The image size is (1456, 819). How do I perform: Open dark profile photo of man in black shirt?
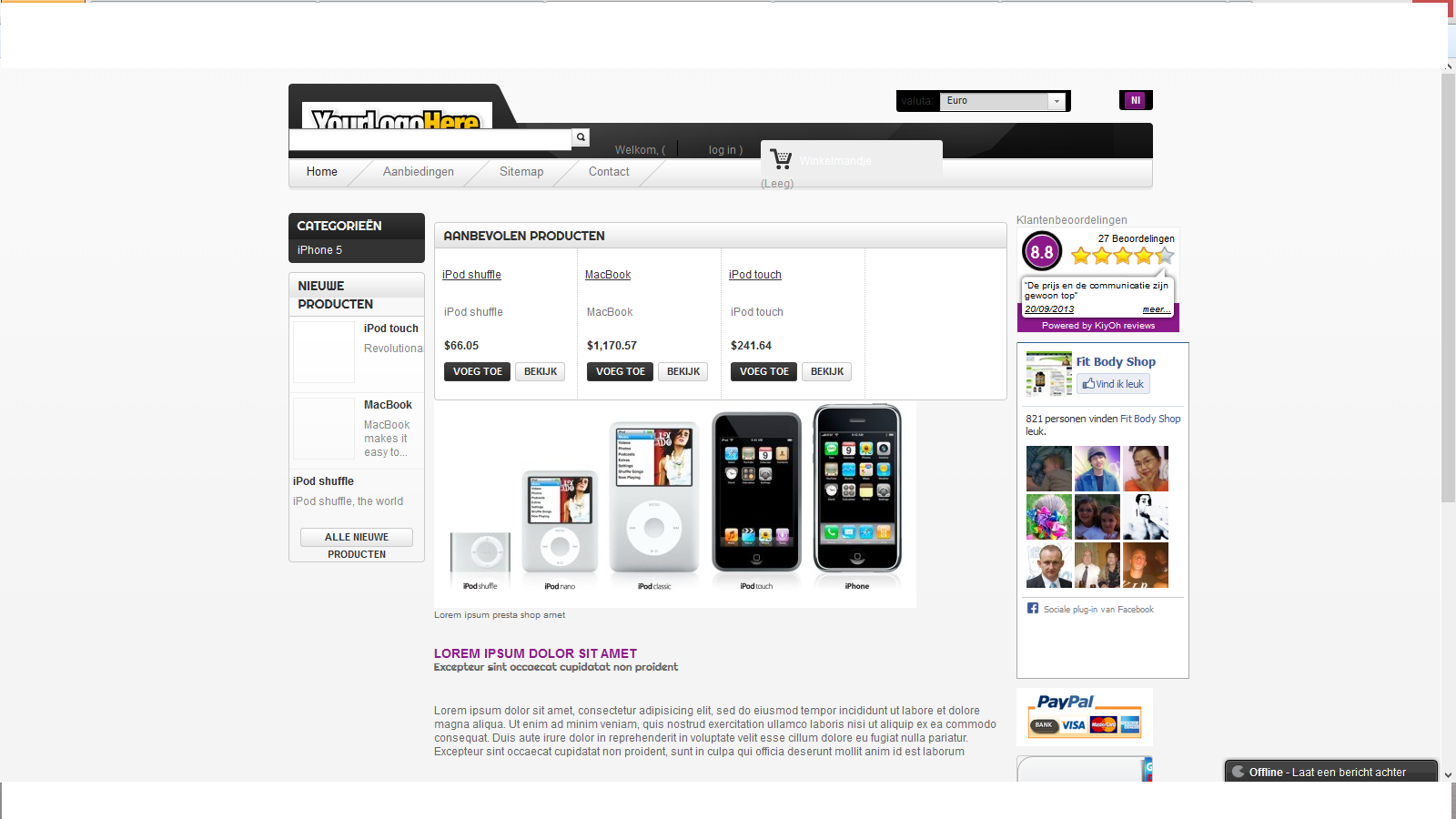[x=1146, y=565]
